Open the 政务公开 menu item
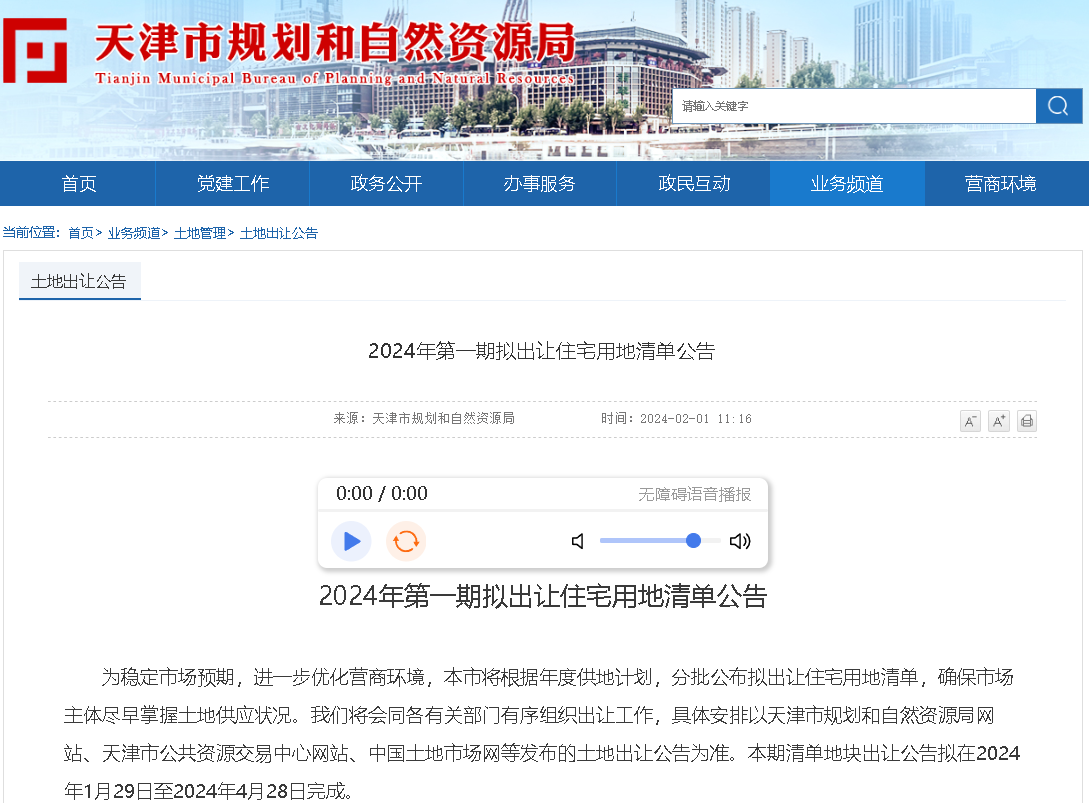1089x803 pixels. (386, 184)
